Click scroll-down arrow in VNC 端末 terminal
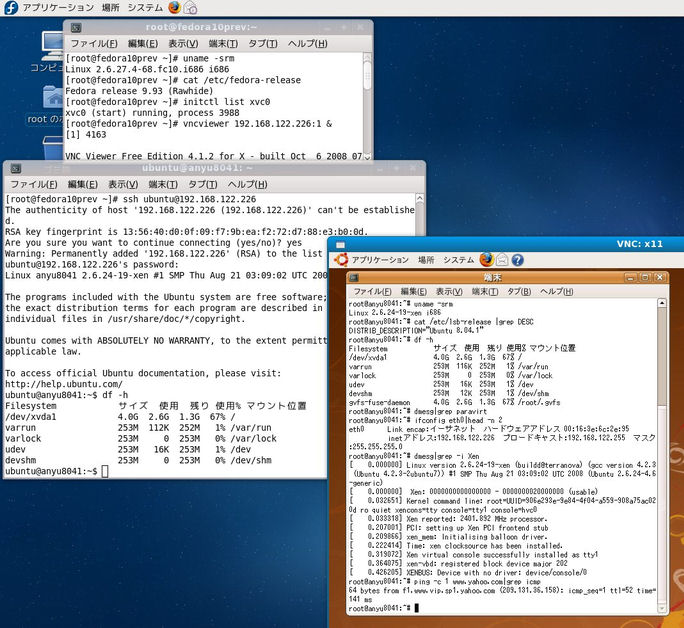Image resolution: width=684 pixels, height=628 pixels. 662,608
